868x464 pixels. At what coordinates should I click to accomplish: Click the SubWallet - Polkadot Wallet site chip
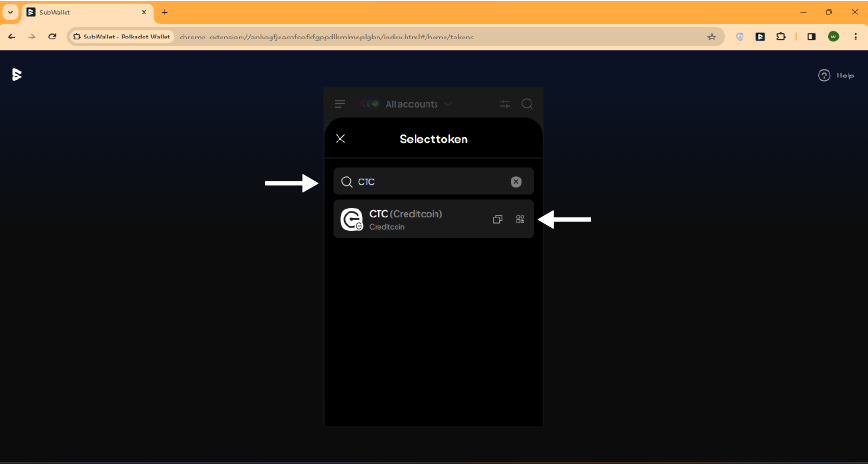pyautogui.click(x=122, y=37)
